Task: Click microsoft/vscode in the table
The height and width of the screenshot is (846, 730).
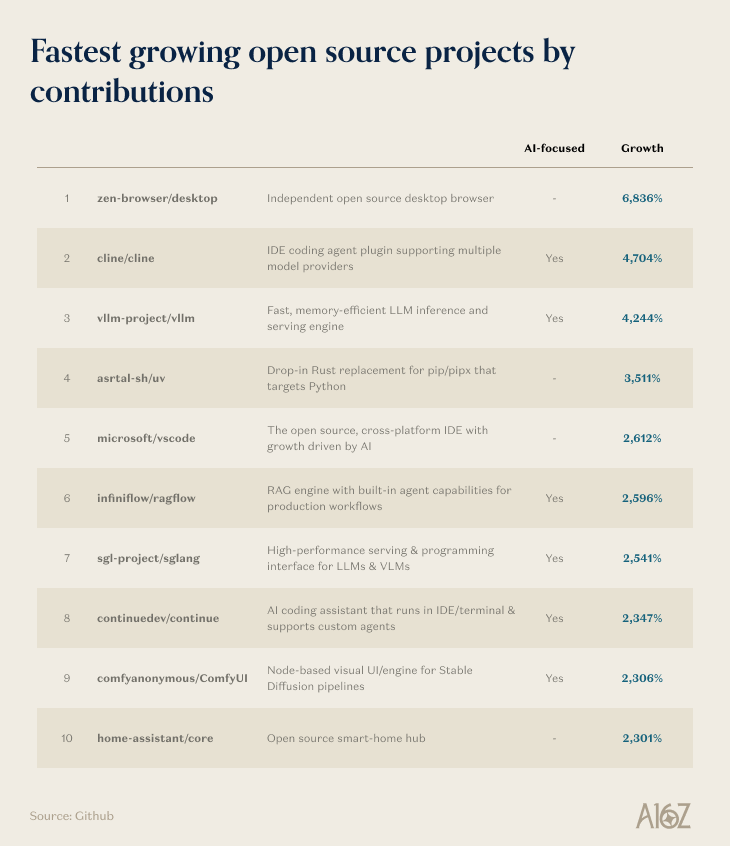Action: [146, 438]
